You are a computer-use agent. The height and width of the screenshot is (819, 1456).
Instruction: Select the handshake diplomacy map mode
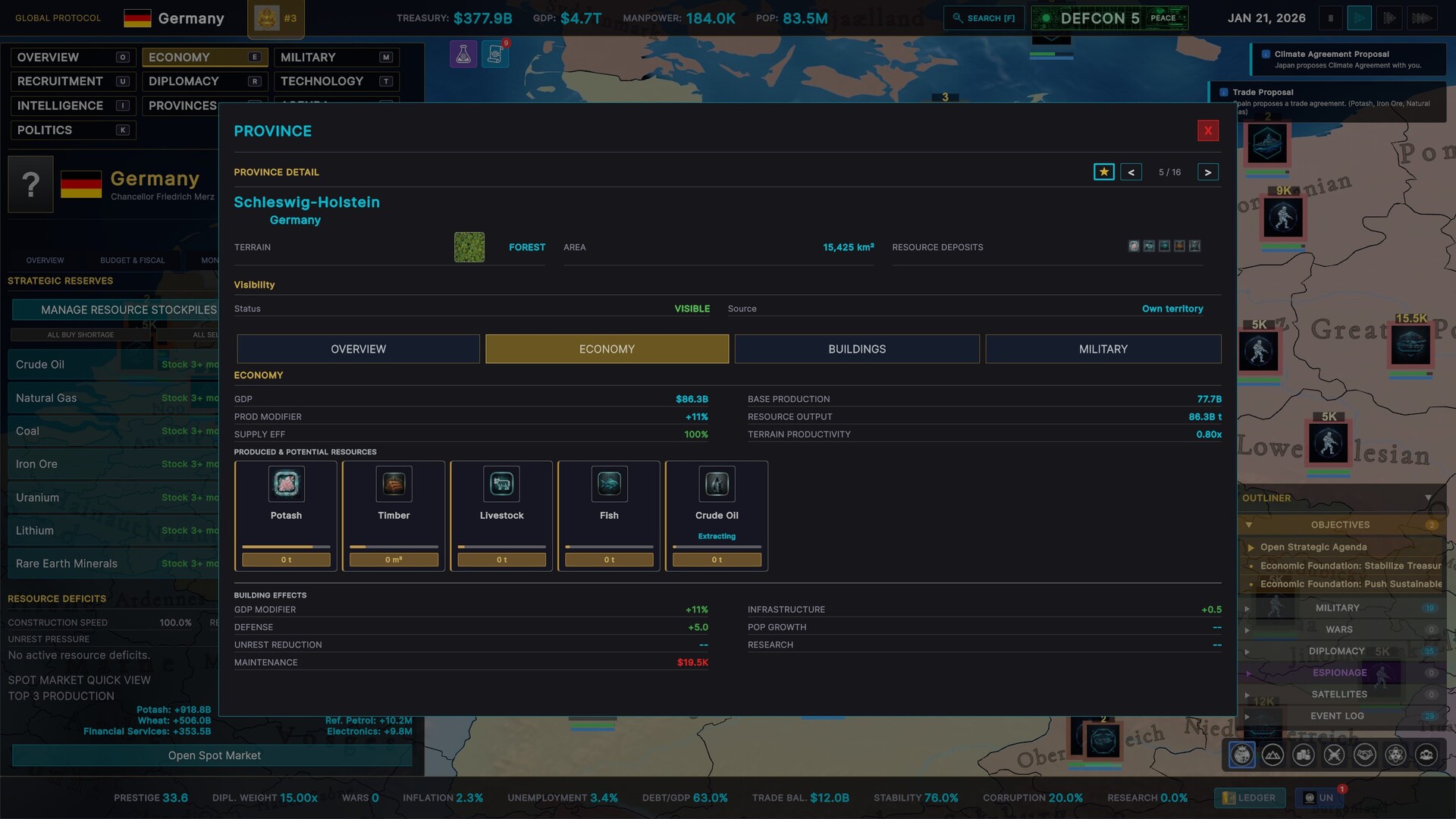point(1365,755)
